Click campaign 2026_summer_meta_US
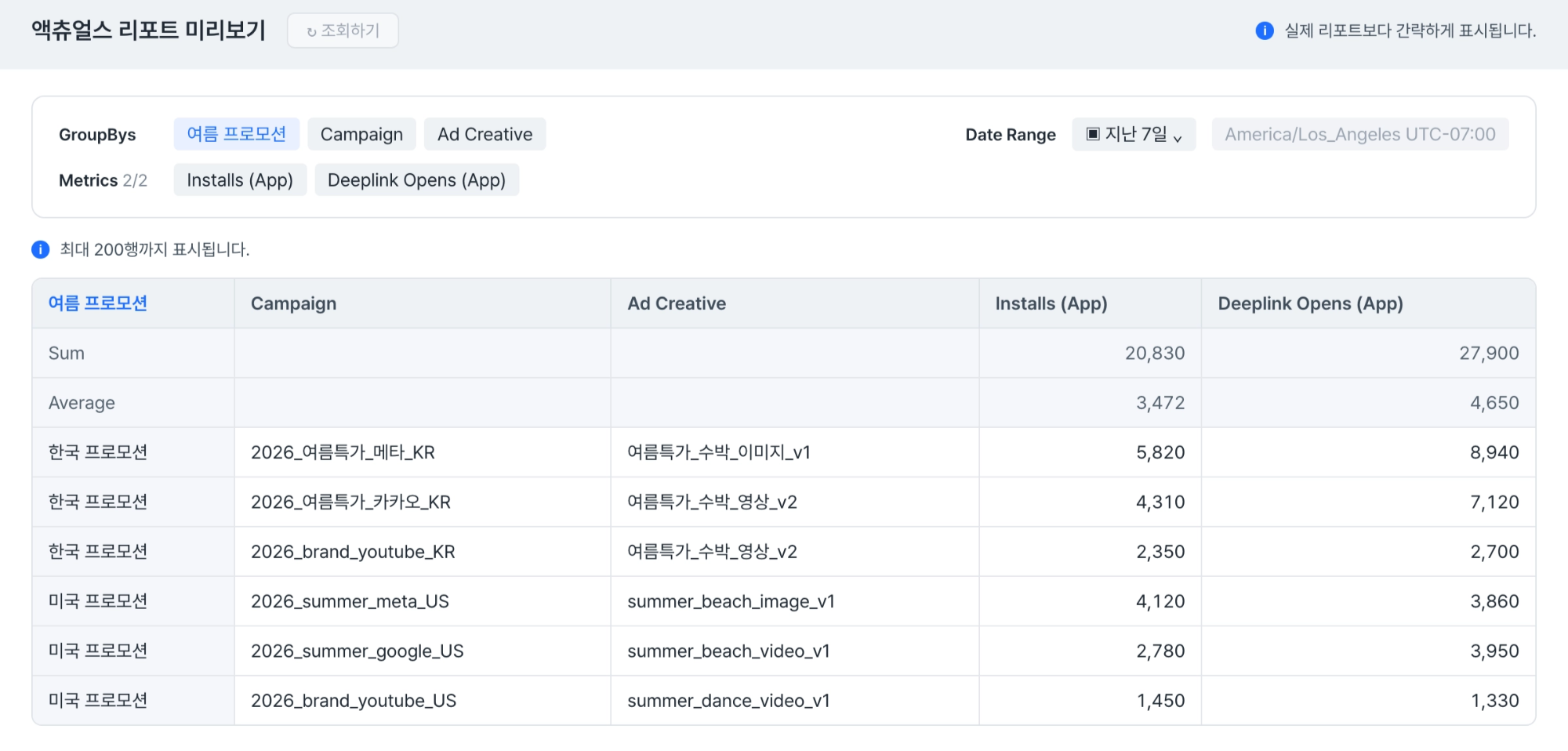Screen dimensions: 1568x751 [x=350, y=601]
